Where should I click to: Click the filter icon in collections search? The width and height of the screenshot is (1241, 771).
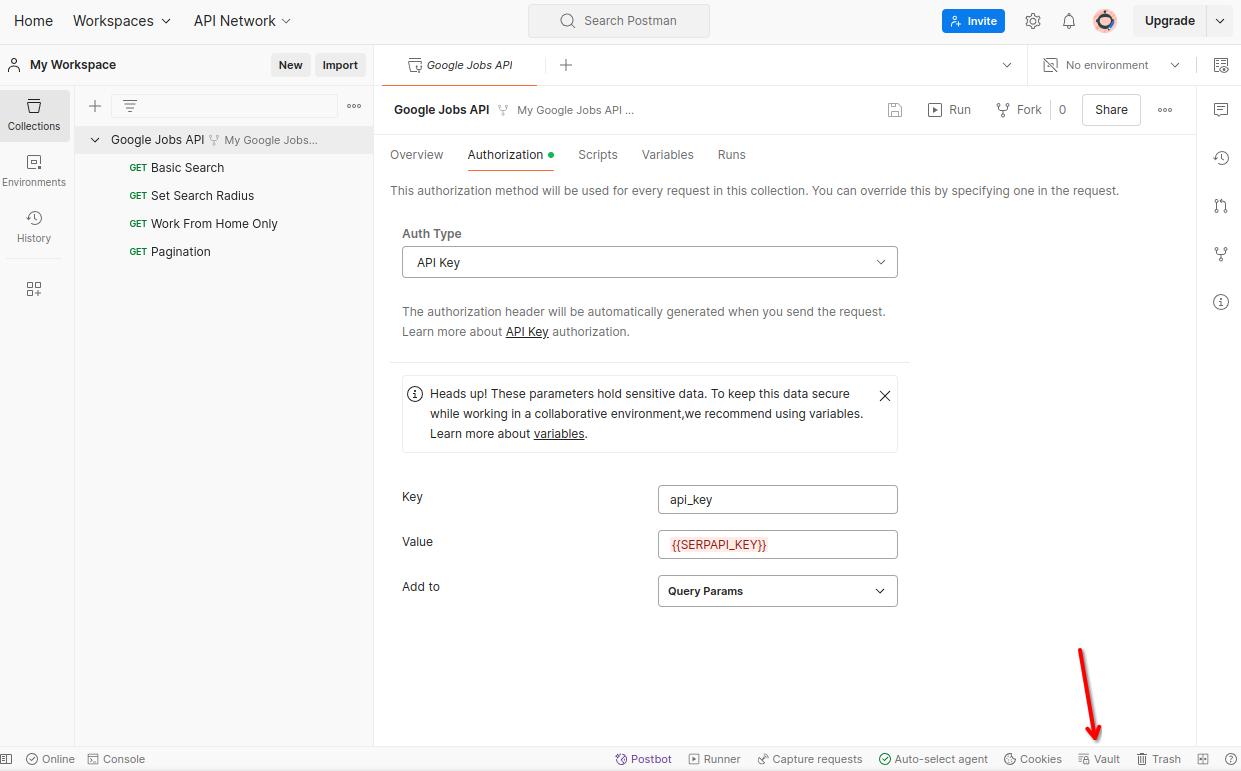coord(130,106)
